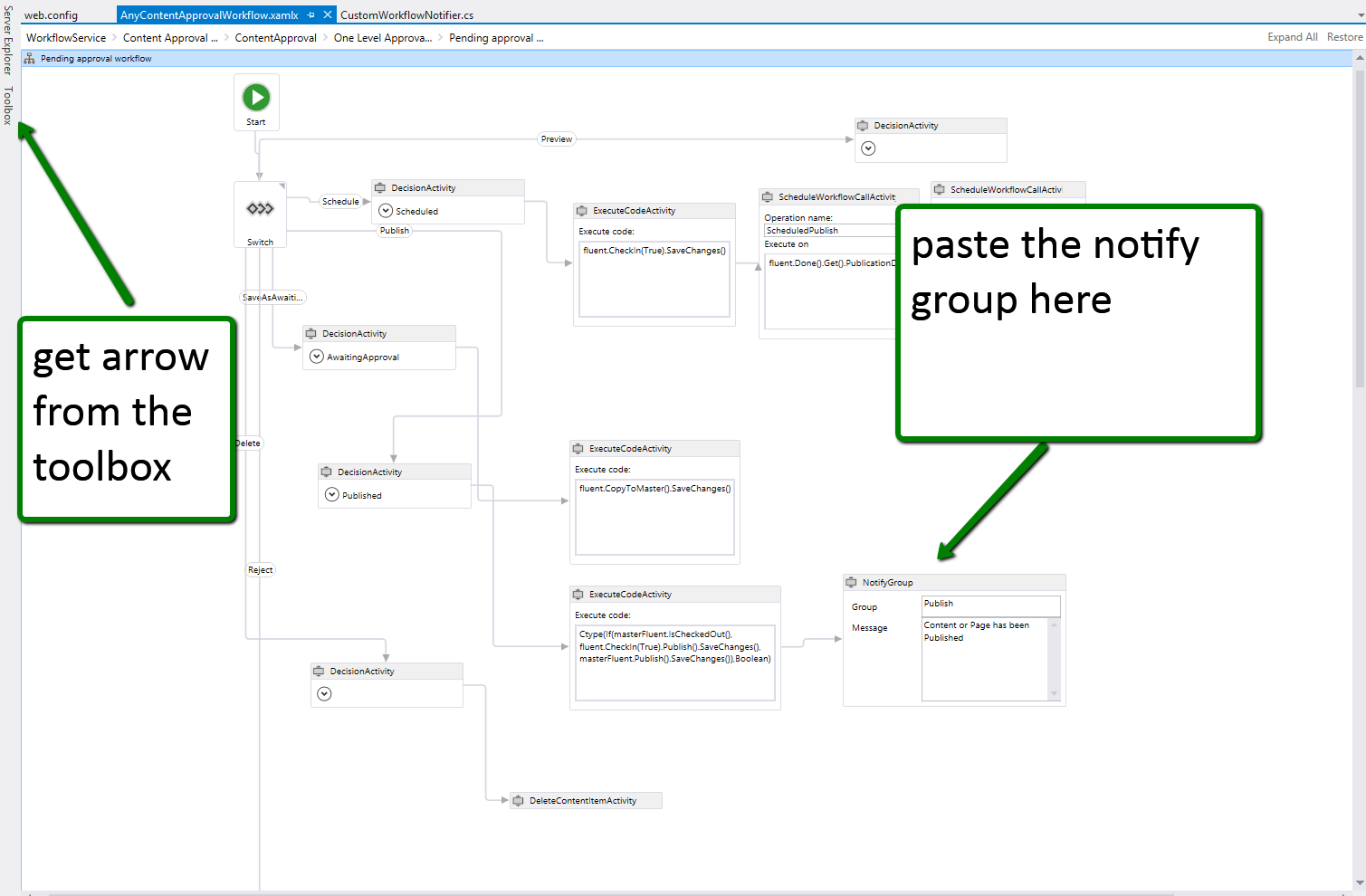The height and width of the screenshot is (896, 1366).
Task: Select the Publish connector label
Action: pyautogui.click(x=395, y=231)
